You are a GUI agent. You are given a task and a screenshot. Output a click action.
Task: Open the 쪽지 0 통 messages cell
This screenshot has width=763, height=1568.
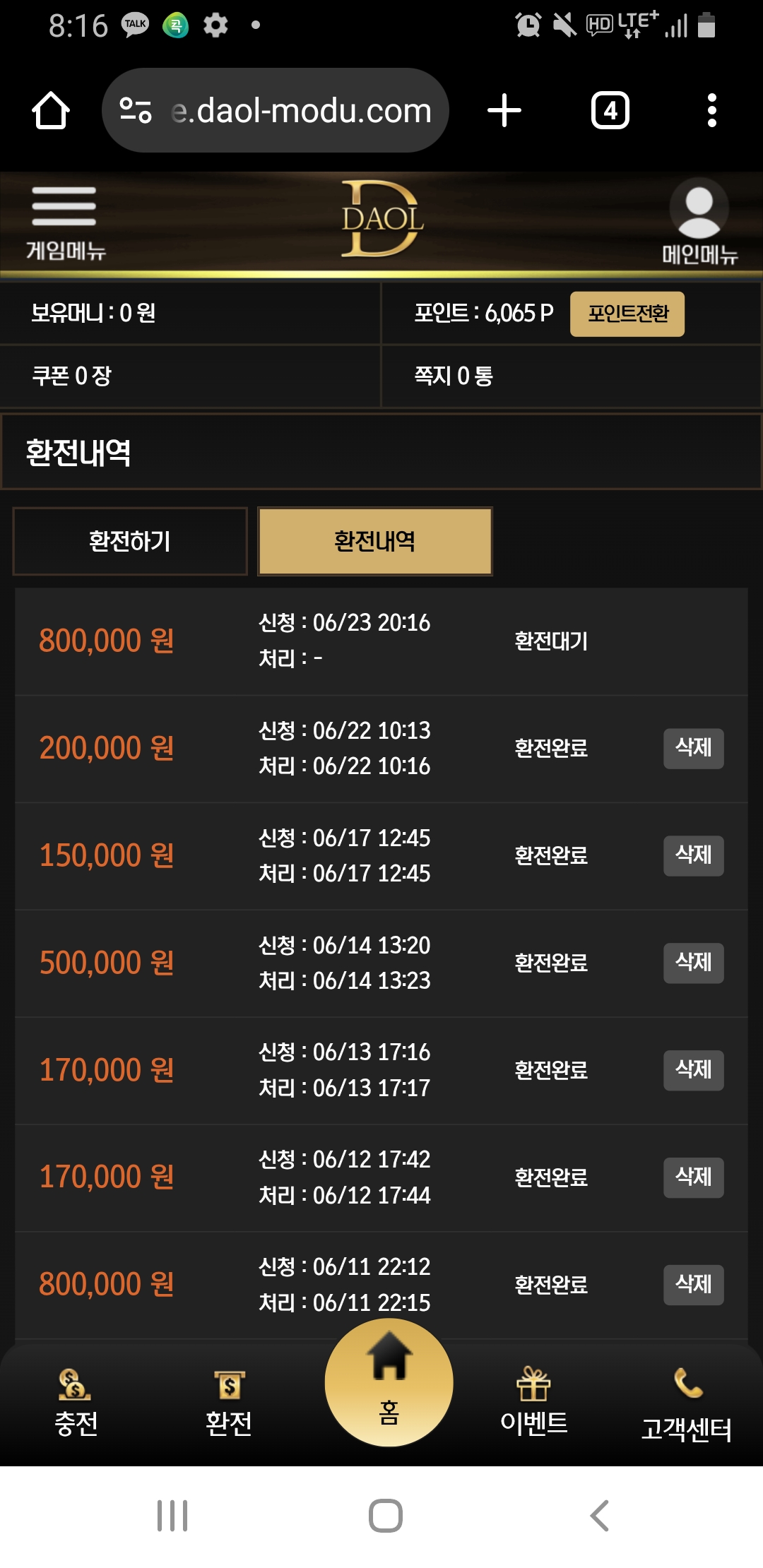(571, 376)
